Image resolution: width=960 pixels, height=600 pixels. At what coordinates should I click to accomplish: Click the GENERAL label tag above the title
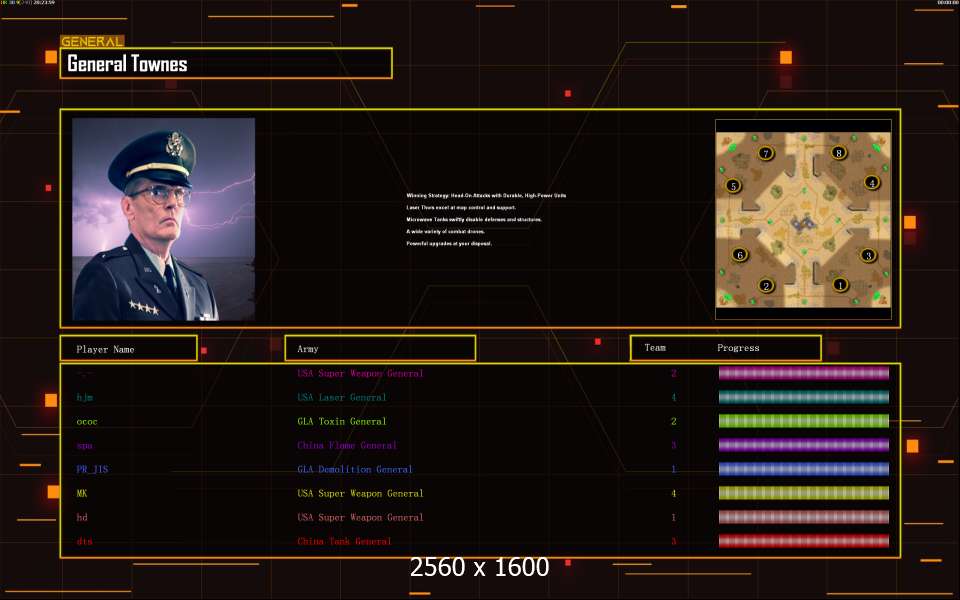(x=92, y=41)
